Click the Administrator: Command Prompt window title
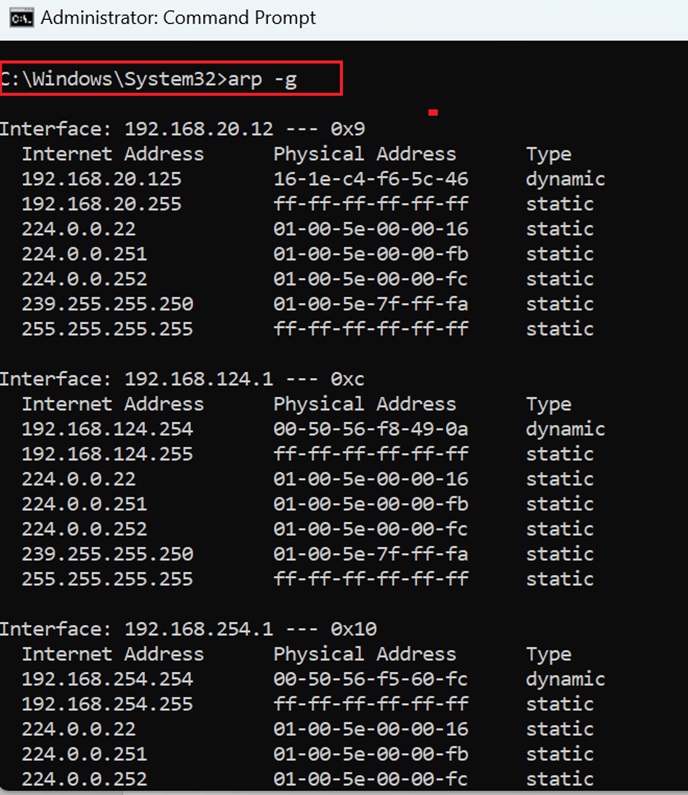Image resolution: width=688 pixels, height=795 pixels. click(x=178, y=18)
